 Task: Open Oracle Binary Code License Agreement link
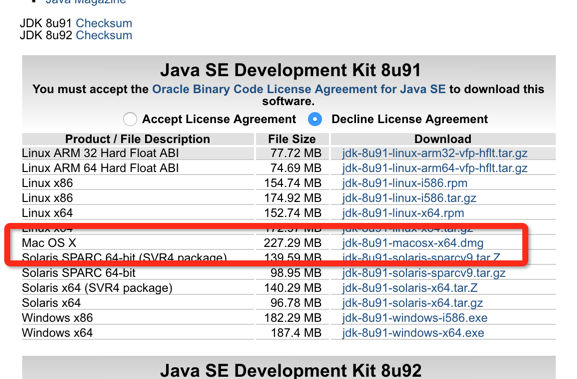click(299, 89)
